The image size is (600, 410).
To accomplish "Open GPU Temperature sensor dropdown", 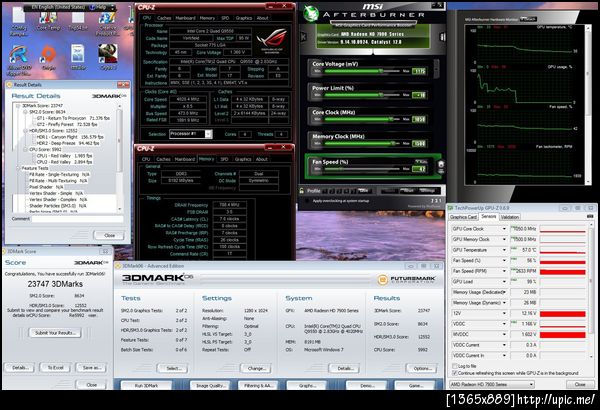I will click(x=504, y=250).
